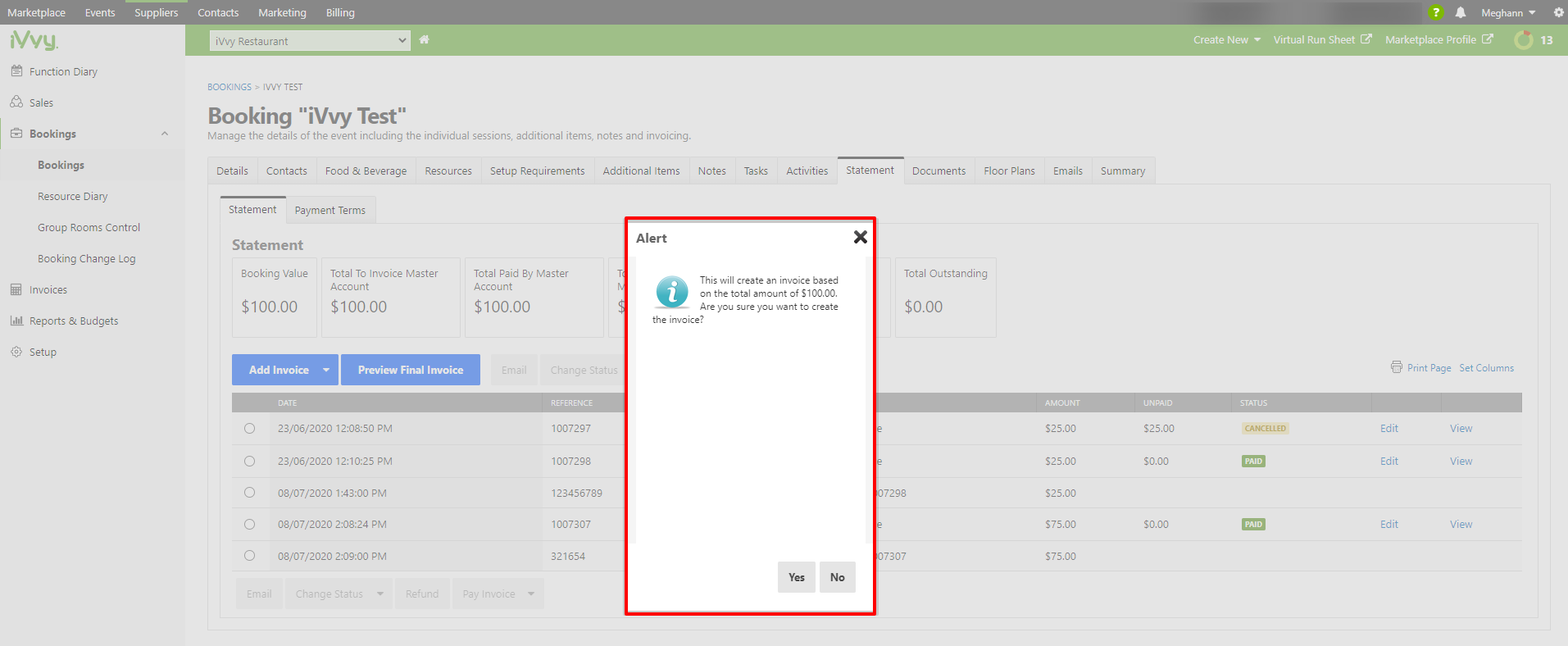Image resolution: width=1568 pixels, height=646 pixels.
Task: Click the info icon in Alert dialog
Action: click(x=672, y=292)
